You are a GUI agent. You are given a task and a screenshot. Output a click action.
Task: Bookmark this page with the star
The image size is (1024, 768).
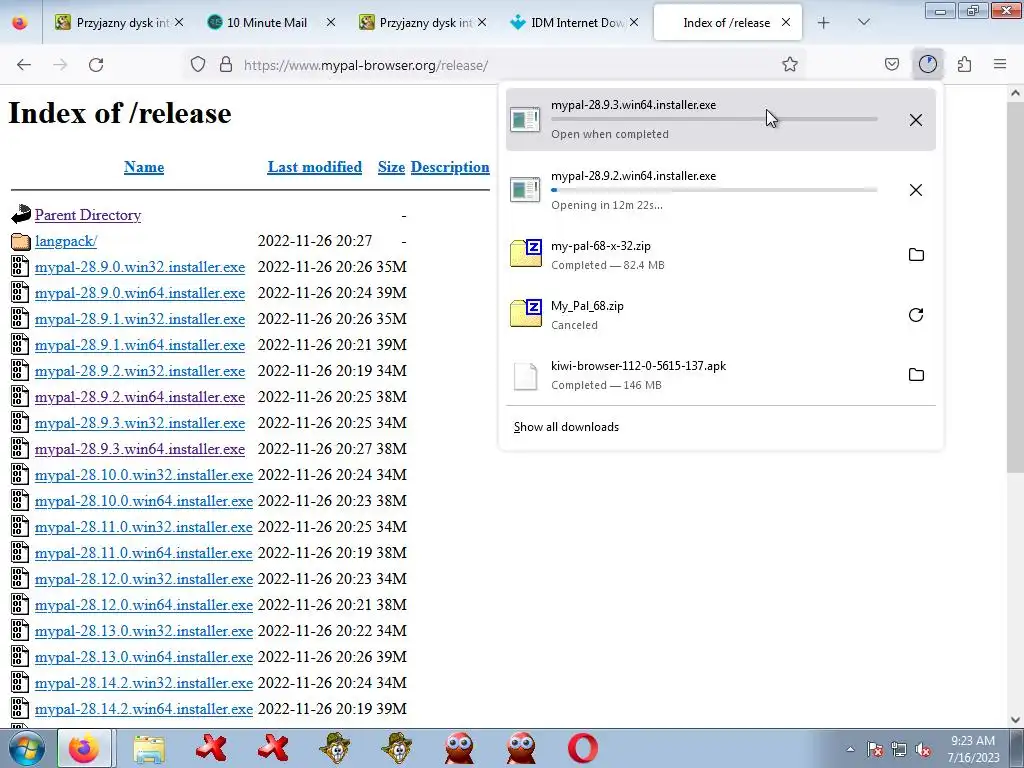pyautogui.click(x=790, y=64)
